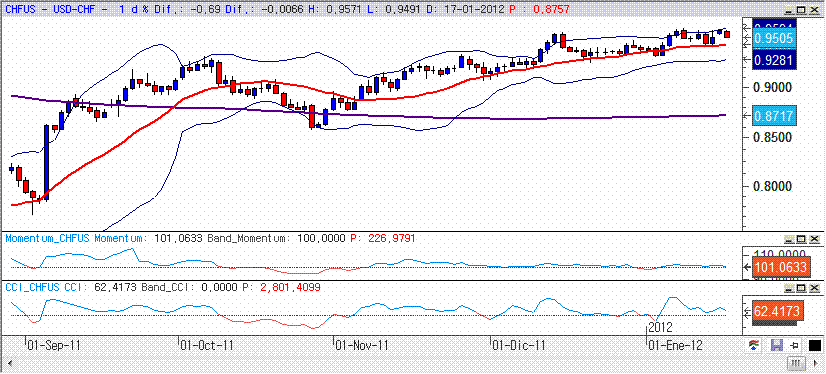The width and height of the screenshot is (826, 374).
Task: Click the 01-Oct-11 date marker
Action: click(206, 345)
